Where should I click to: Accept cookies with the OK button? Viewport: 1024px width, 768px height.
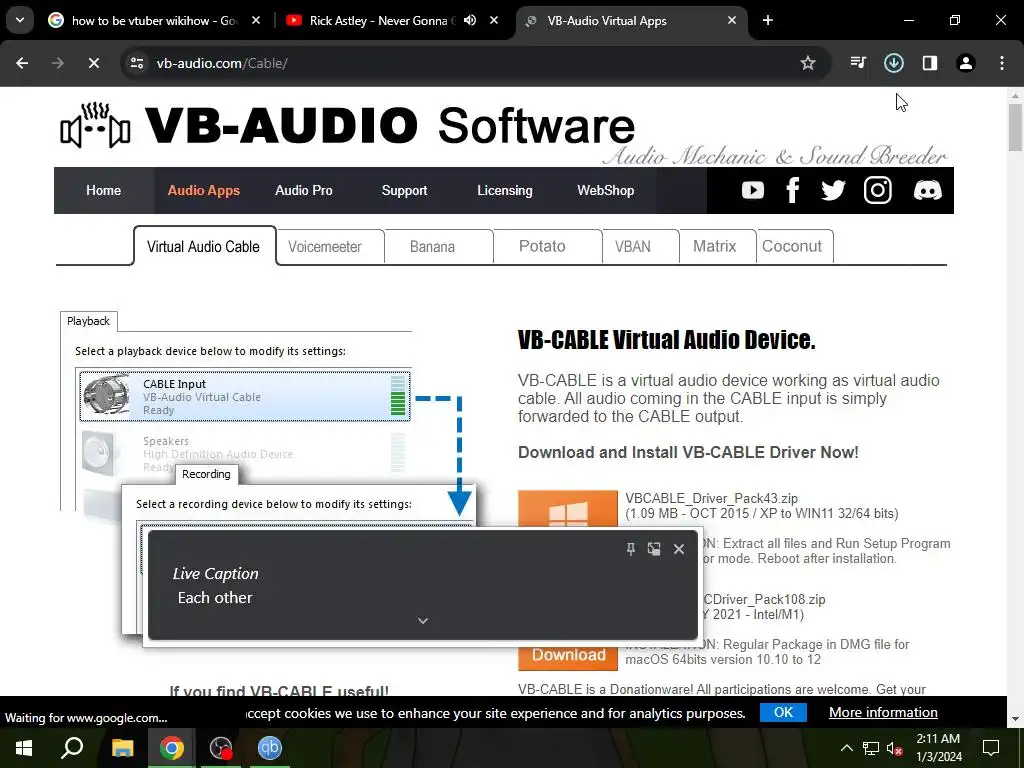pyautogui.click(x=783, y=712)
